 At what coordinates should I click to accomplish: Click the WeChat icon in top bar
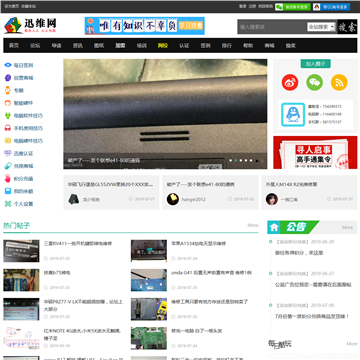[x=279, y=7]
